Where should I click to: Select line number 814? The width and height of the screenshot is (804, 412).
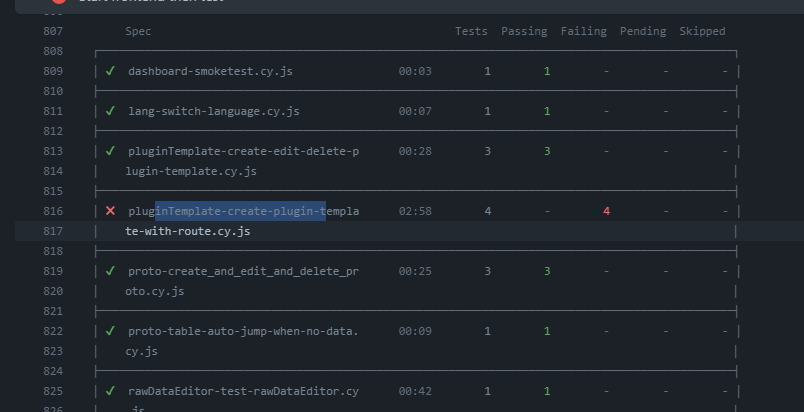click(53, 171)
